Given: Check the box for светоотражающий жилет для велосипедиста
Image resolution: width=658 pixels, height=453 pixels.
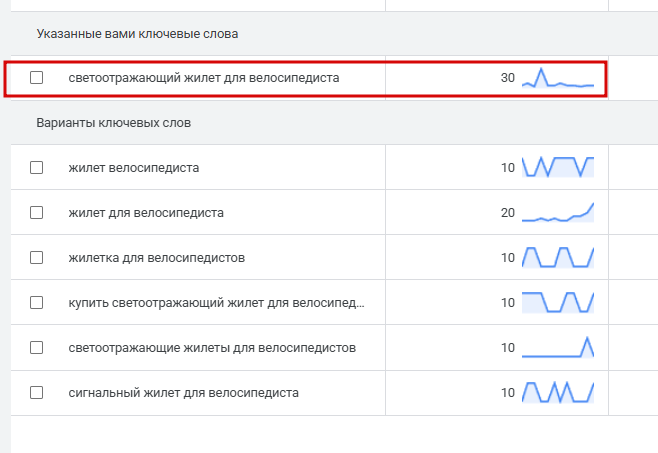Looking at the screenshot, I should point(37,77).
